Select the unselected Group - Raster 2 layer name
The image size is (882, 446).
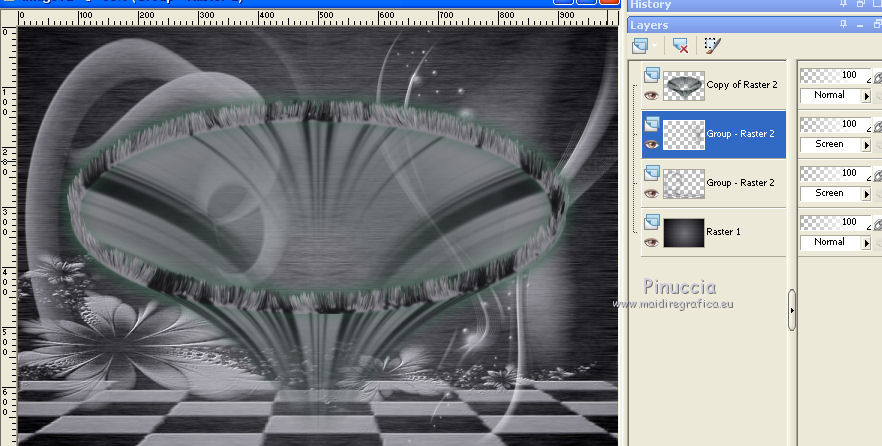pos(740,183)
